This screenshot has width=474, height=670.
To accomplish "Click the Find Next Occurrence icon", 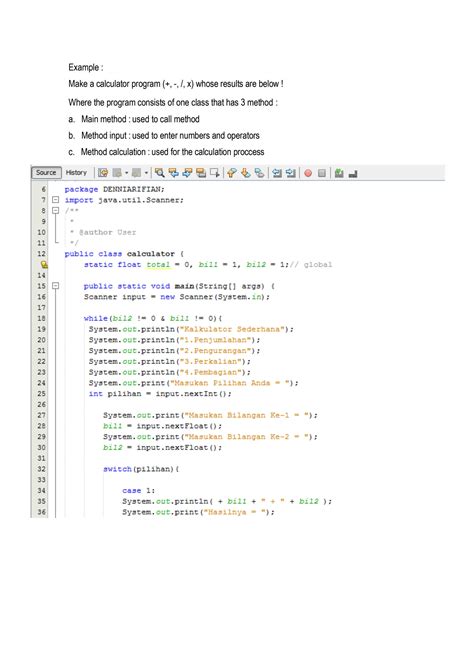I will (x=187, y=173).
